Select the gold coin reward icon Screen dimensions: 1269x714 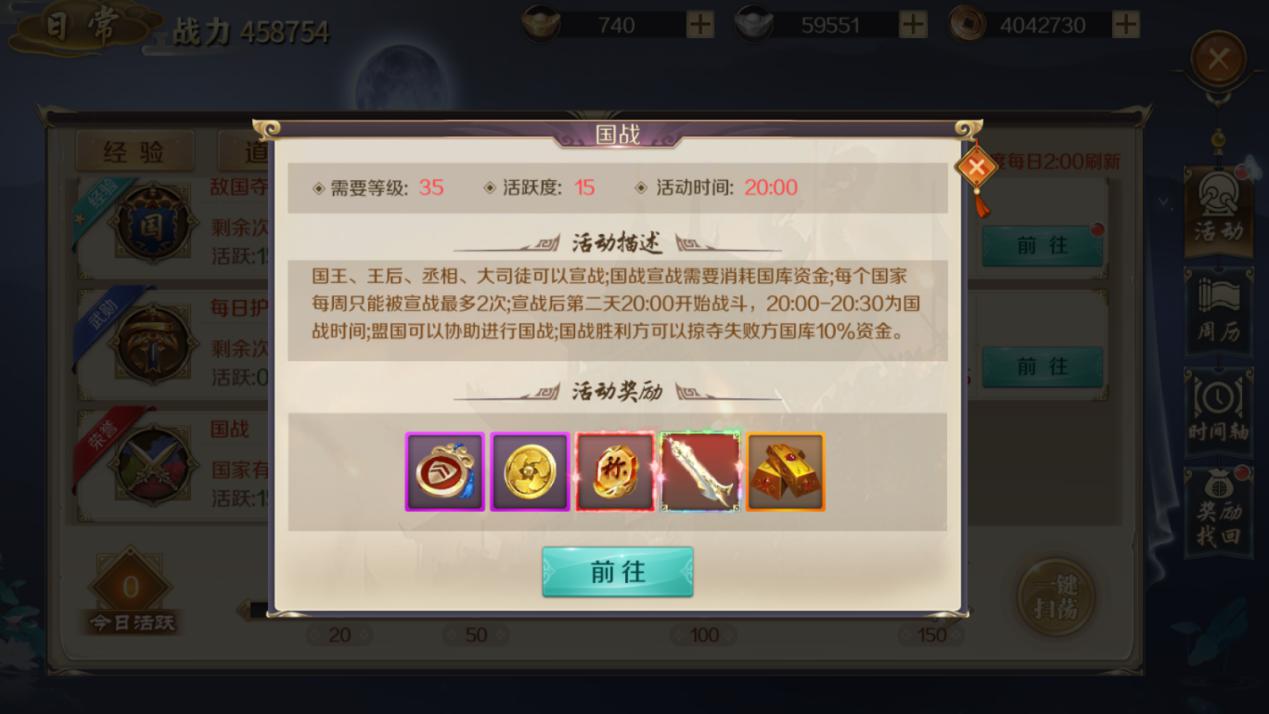click(530, 472)
